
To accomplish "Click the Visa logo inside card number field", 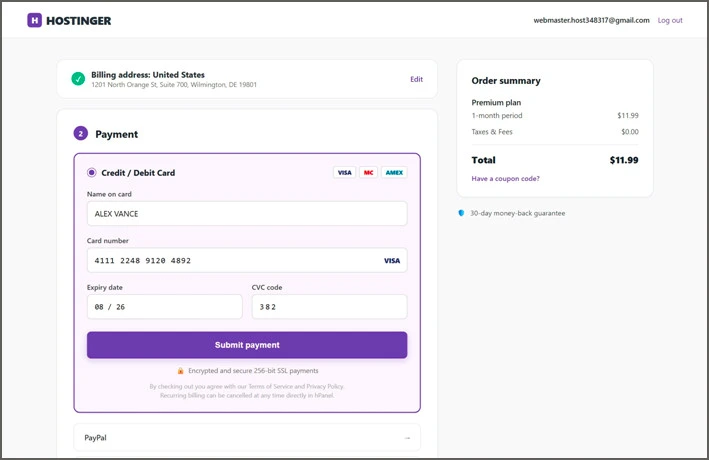I will 392,261.
